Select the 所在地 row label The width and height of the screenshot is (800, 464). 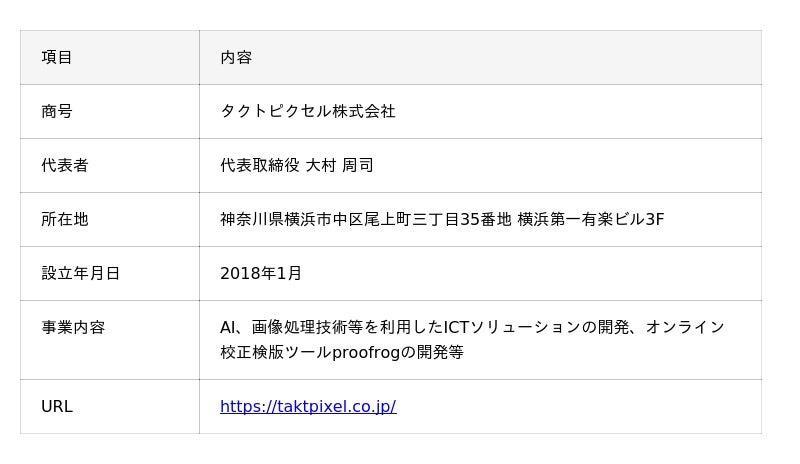tap(65, 220)
